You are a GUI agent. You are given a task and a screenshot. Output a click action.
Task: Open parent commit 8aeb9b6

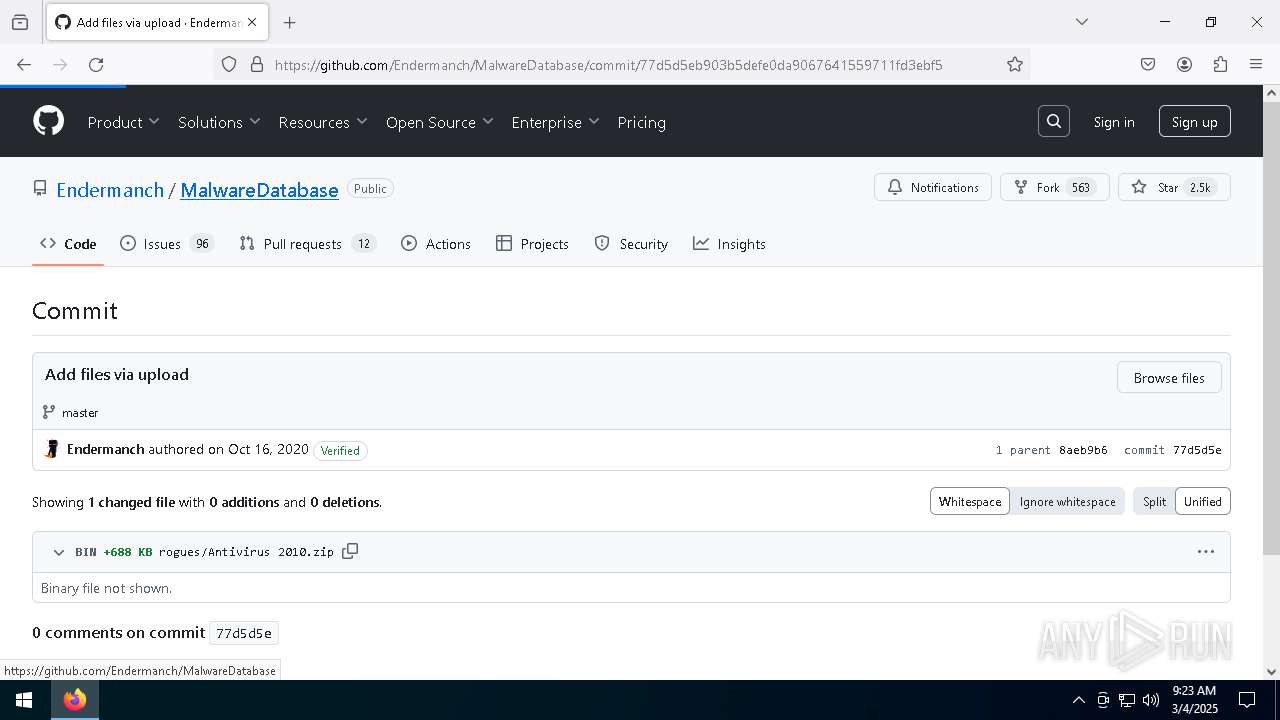pyautogui.click(x=1083, y=450)
